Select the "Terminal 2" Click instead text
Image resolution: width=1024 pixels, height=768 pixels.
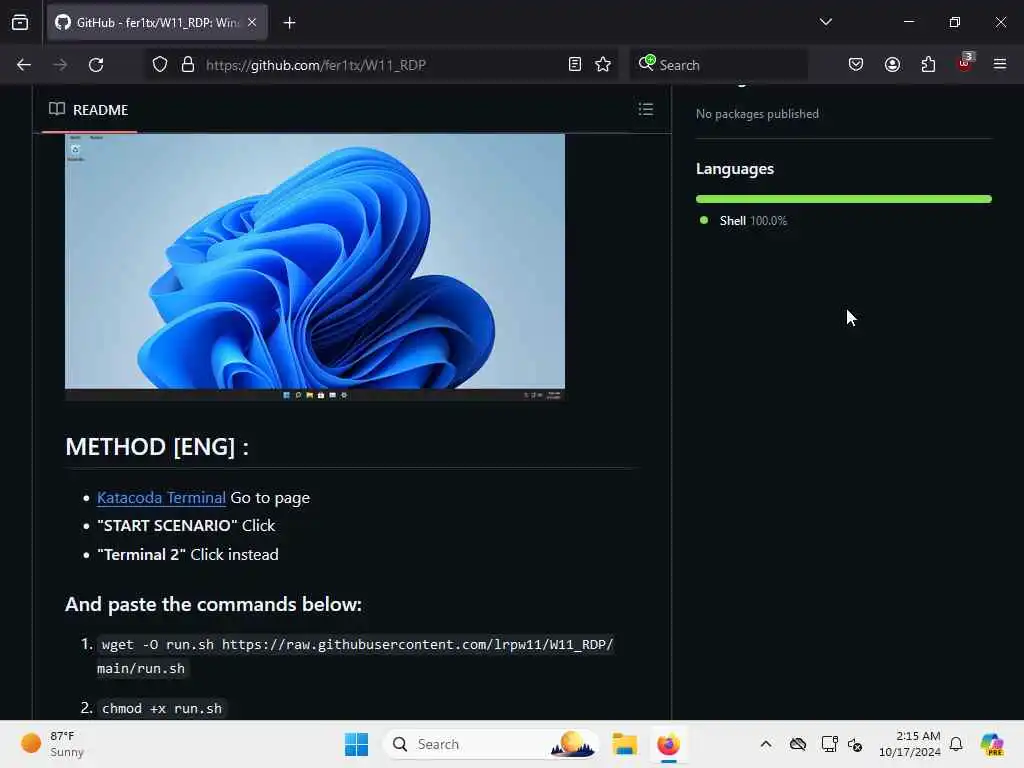point(188,554)
